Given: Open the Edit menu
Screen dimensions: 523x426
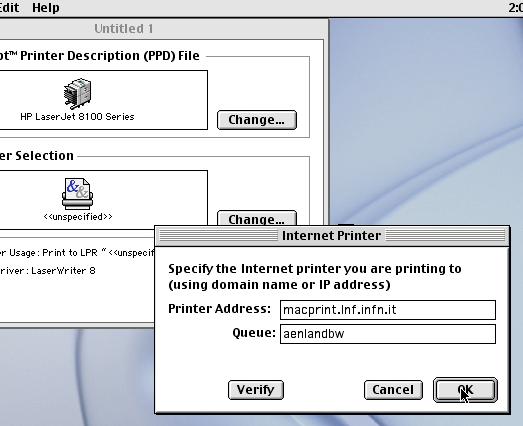Looking at the screenshot, I should pos(9,7).
